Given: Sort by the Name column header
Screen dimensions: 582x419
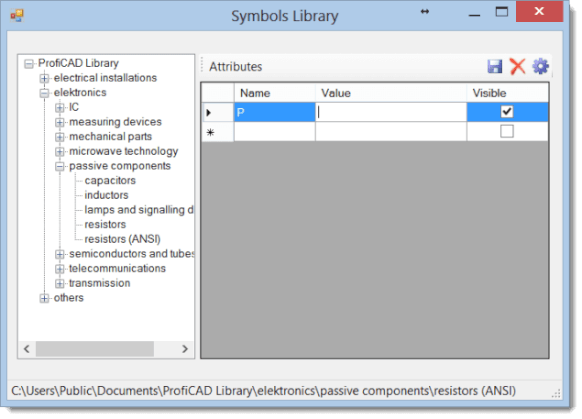Looking at the screenshot, I should coord(275,93).
